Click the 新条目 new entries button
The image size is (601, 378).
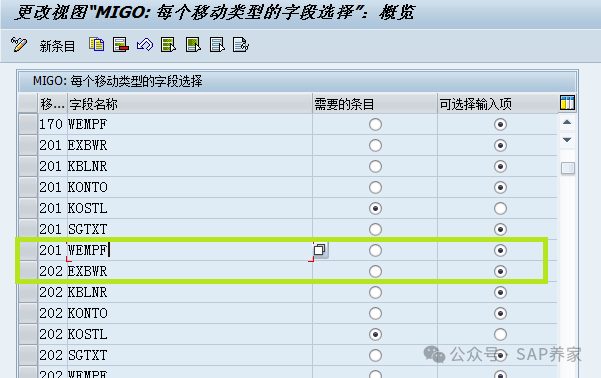pyautogui.click(x=57, y=46)
